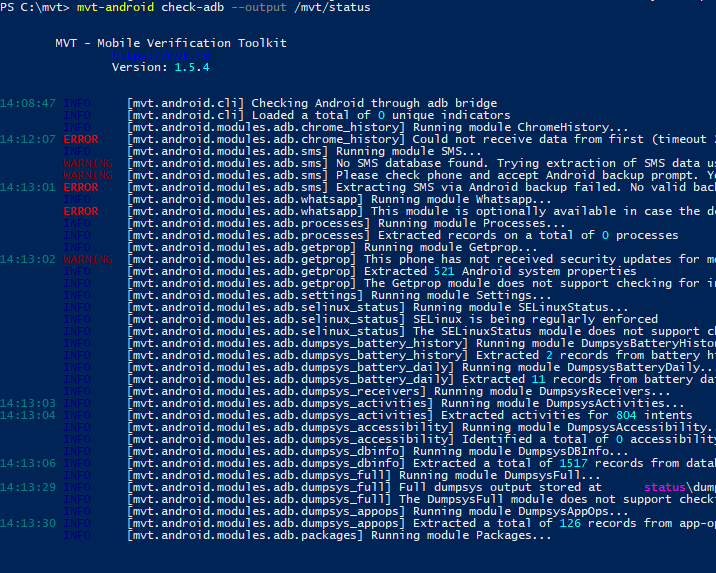Click the 126 records count

pyautogui.click(x=570, y=523)
